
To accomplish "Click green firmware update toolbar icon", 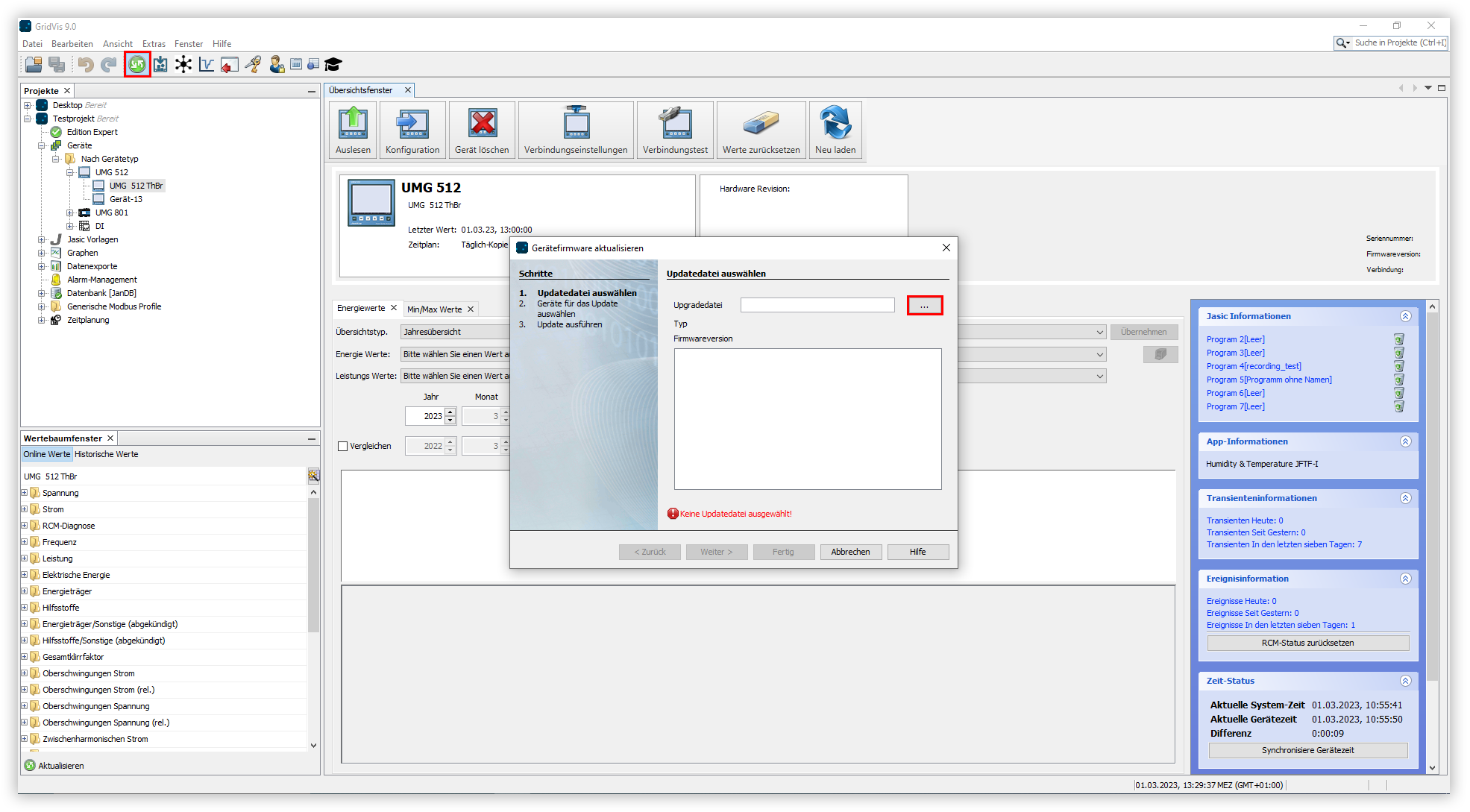I will click(137, 65).
